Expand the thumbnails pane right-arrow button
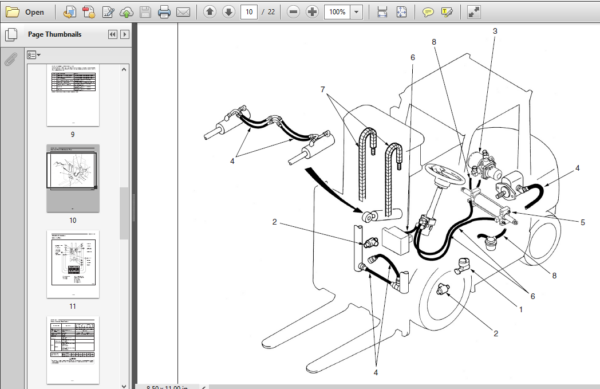This screenshot has height=389, width=600. point(125,34)
